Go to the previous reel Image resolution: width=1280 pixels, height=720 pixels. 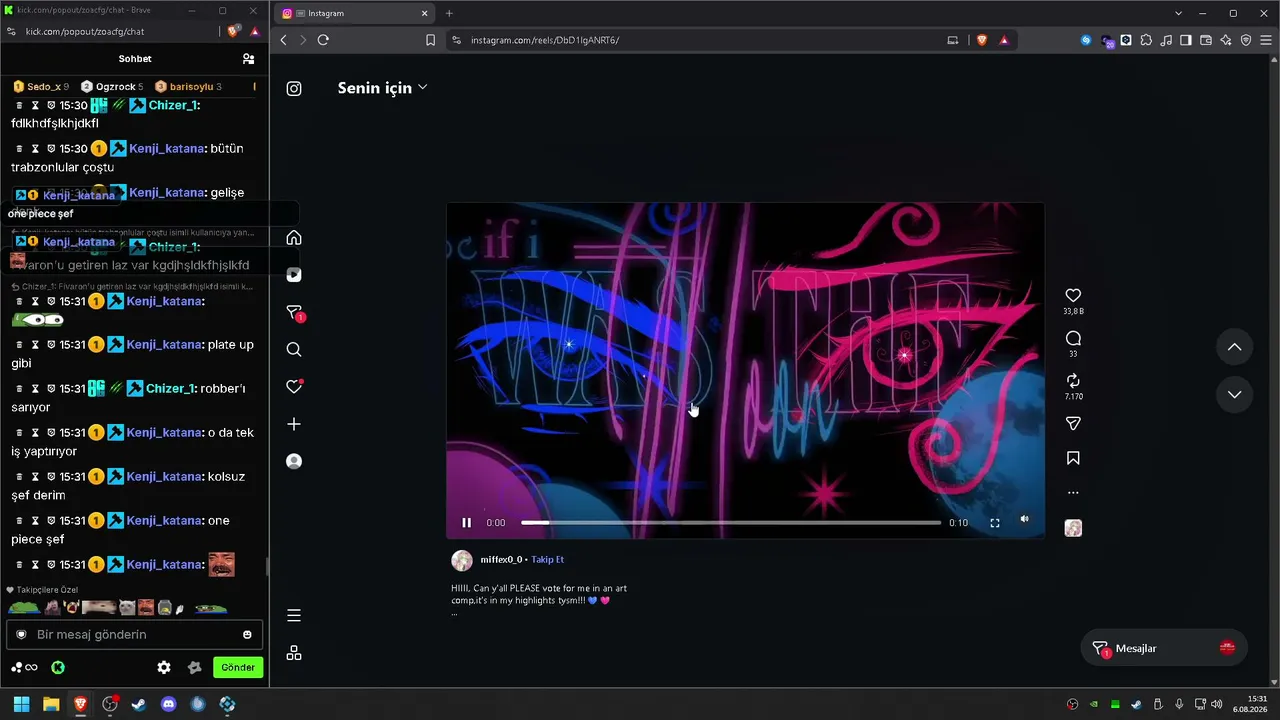click(x=1235, y=347)
